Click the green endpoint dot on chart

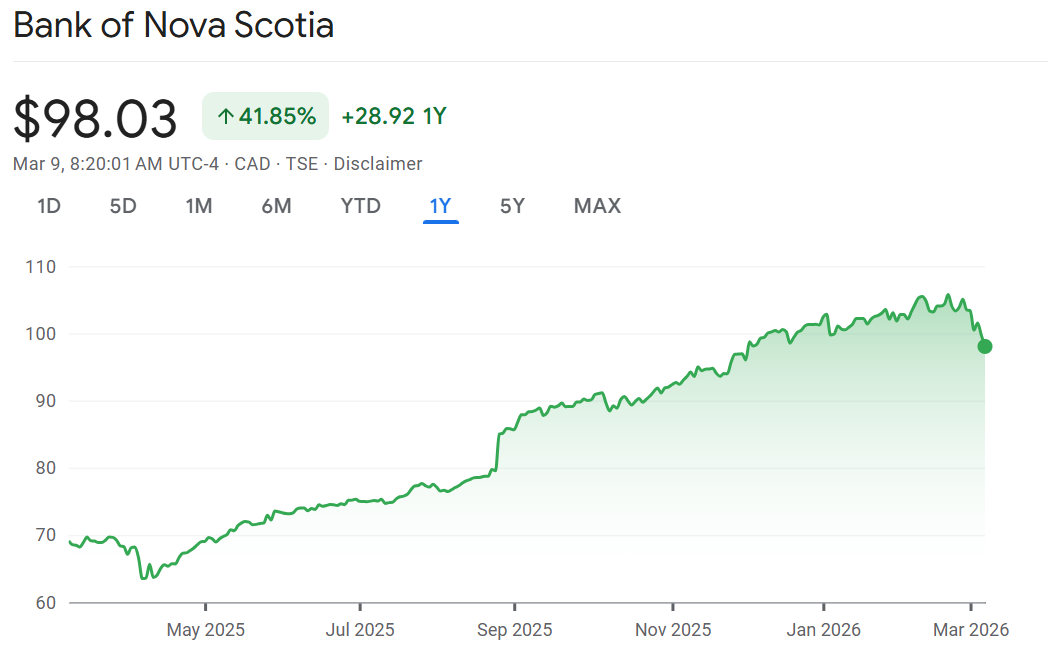(985, 347)
